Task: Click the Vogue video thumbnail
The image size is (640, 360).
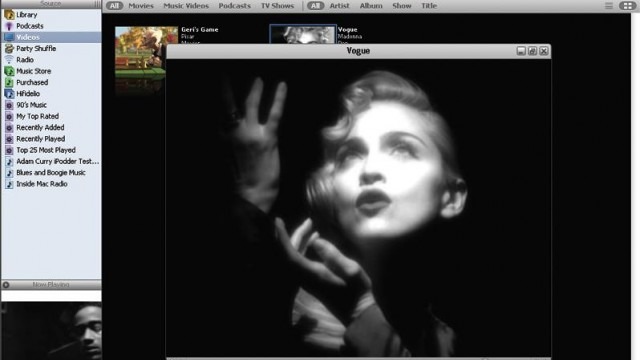Action: pos(302,34)
